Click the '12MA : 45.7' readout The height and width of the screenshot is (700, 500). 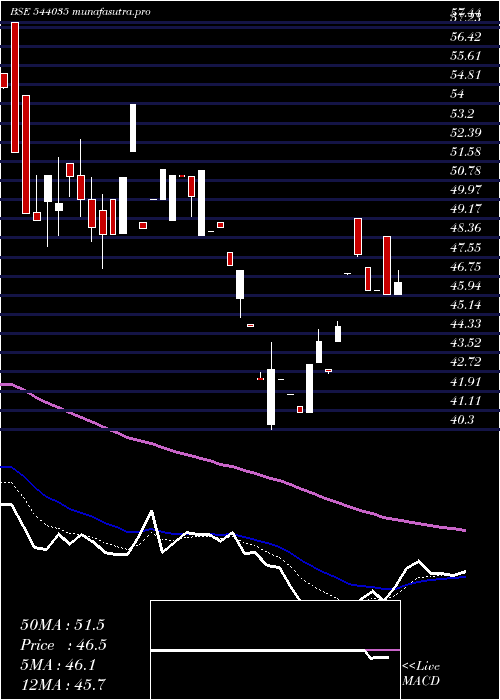pos(63,685)
